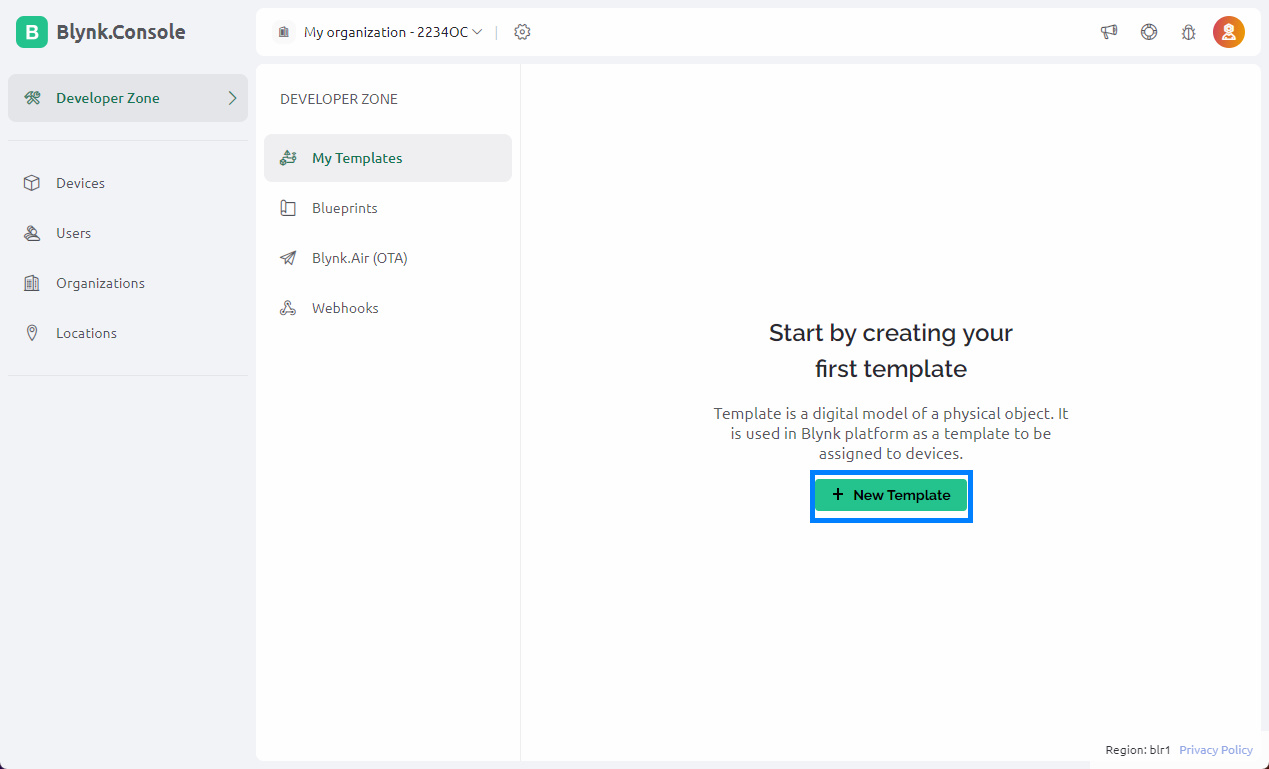
Task: Expand Developer Zone chevron arrow
Action: [232, 98]
